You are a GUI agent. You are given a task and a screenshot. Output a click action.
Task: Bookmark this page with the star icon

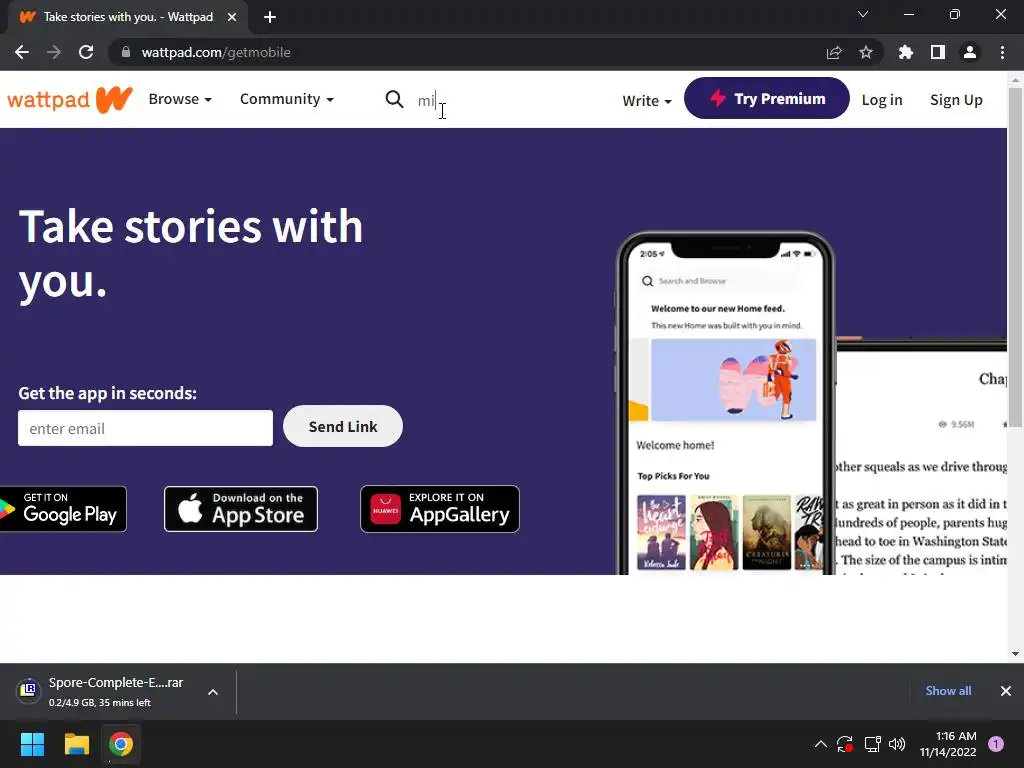pos(866,52)
